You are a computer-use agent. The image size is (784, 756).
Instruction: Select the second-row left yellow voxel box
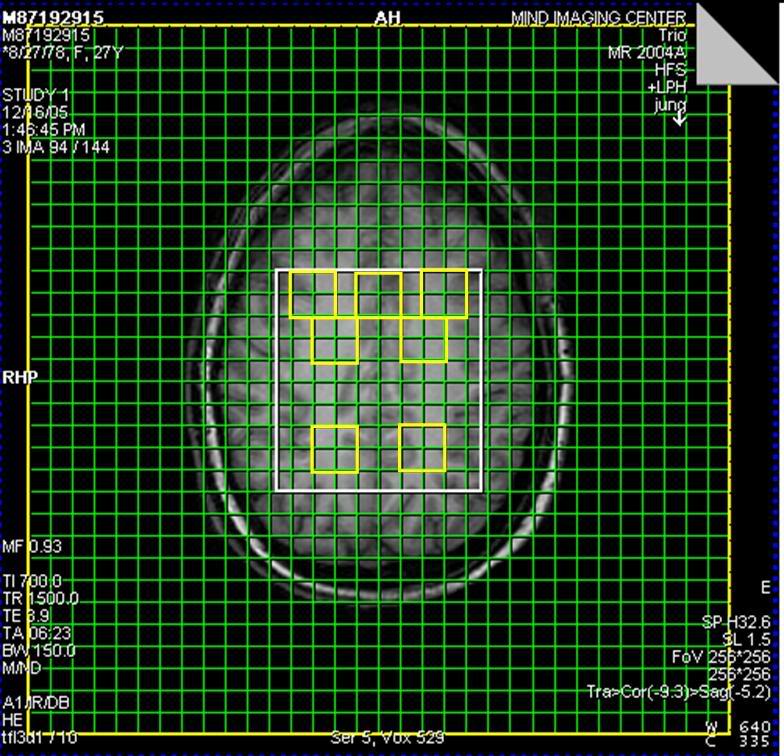pos(335,340)
